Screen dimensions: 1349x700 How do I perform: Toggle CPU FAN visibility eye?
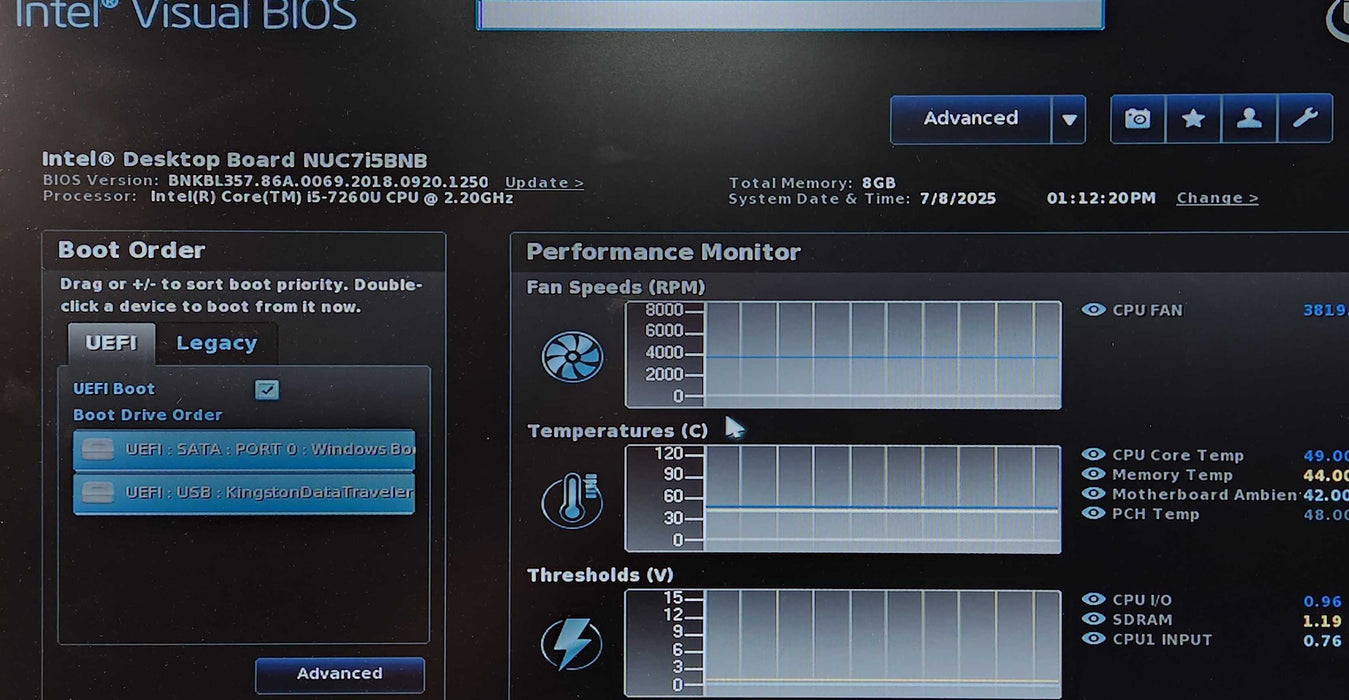click(x=1094, y=310)
